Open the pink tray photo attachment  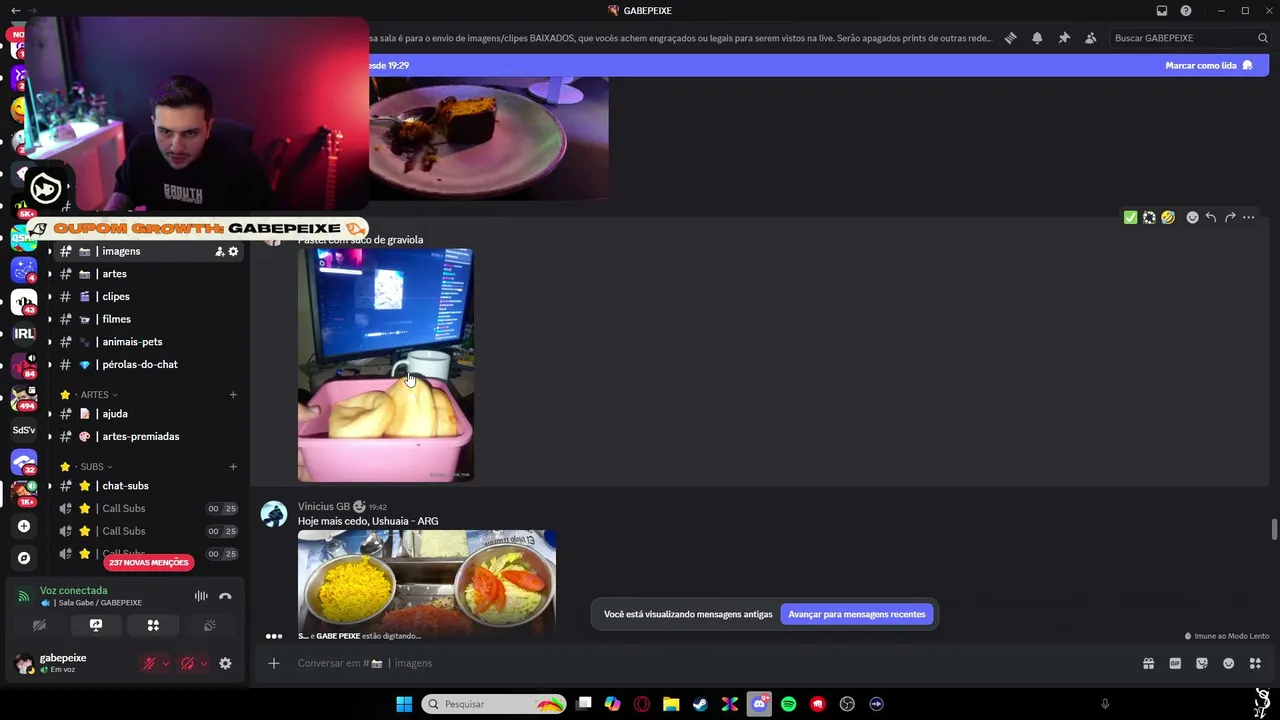(386, 365)
